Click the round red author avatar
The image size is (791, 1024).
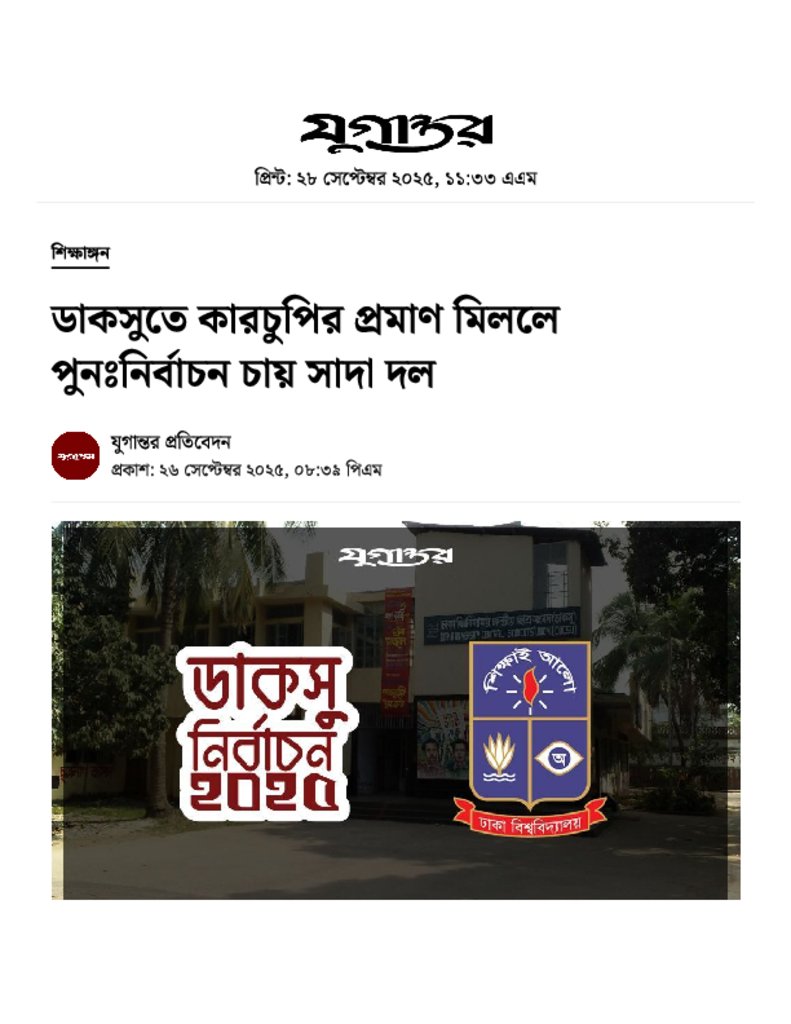tap(75, 455)
